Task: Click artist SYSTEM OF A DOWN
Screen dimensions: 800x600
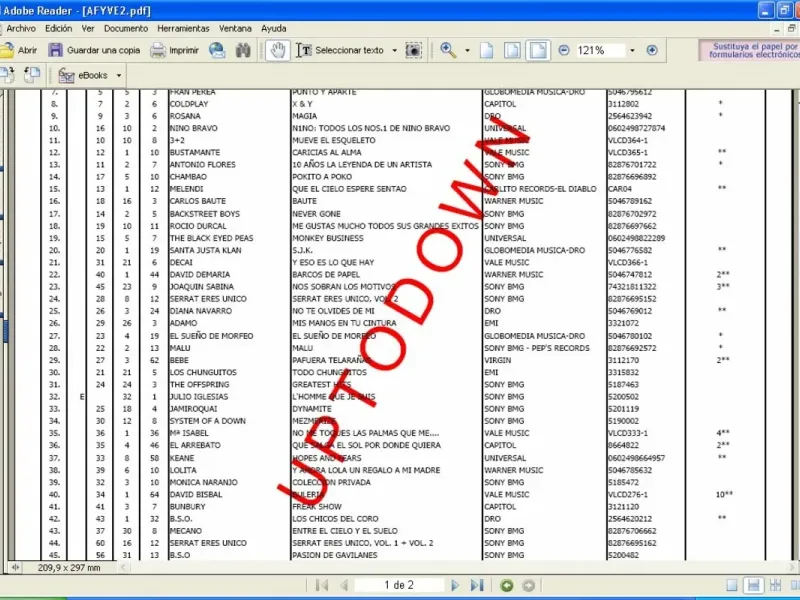Action: pyautogui.click(x=208, y=421)
